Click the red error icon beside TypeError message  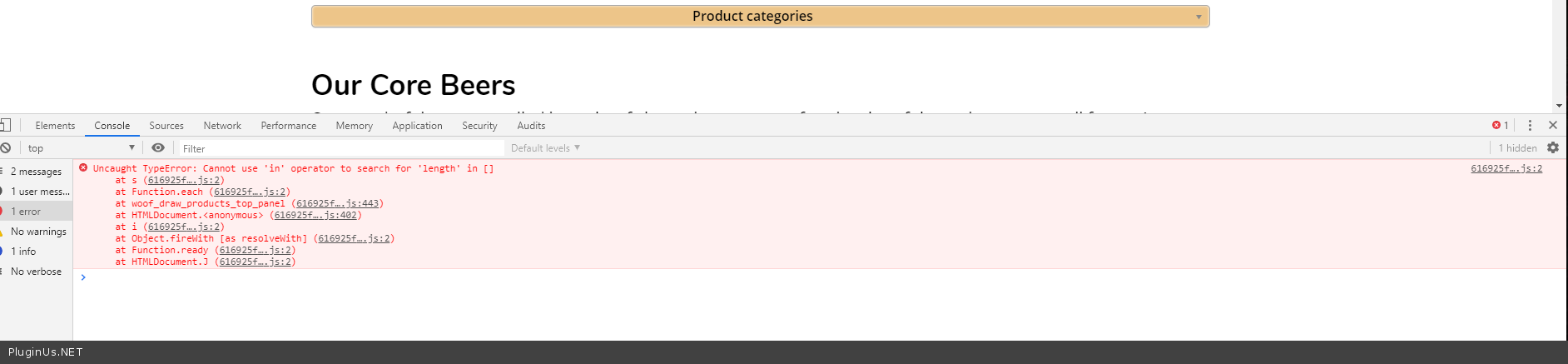pyautogui.click(x=83, y=168)
